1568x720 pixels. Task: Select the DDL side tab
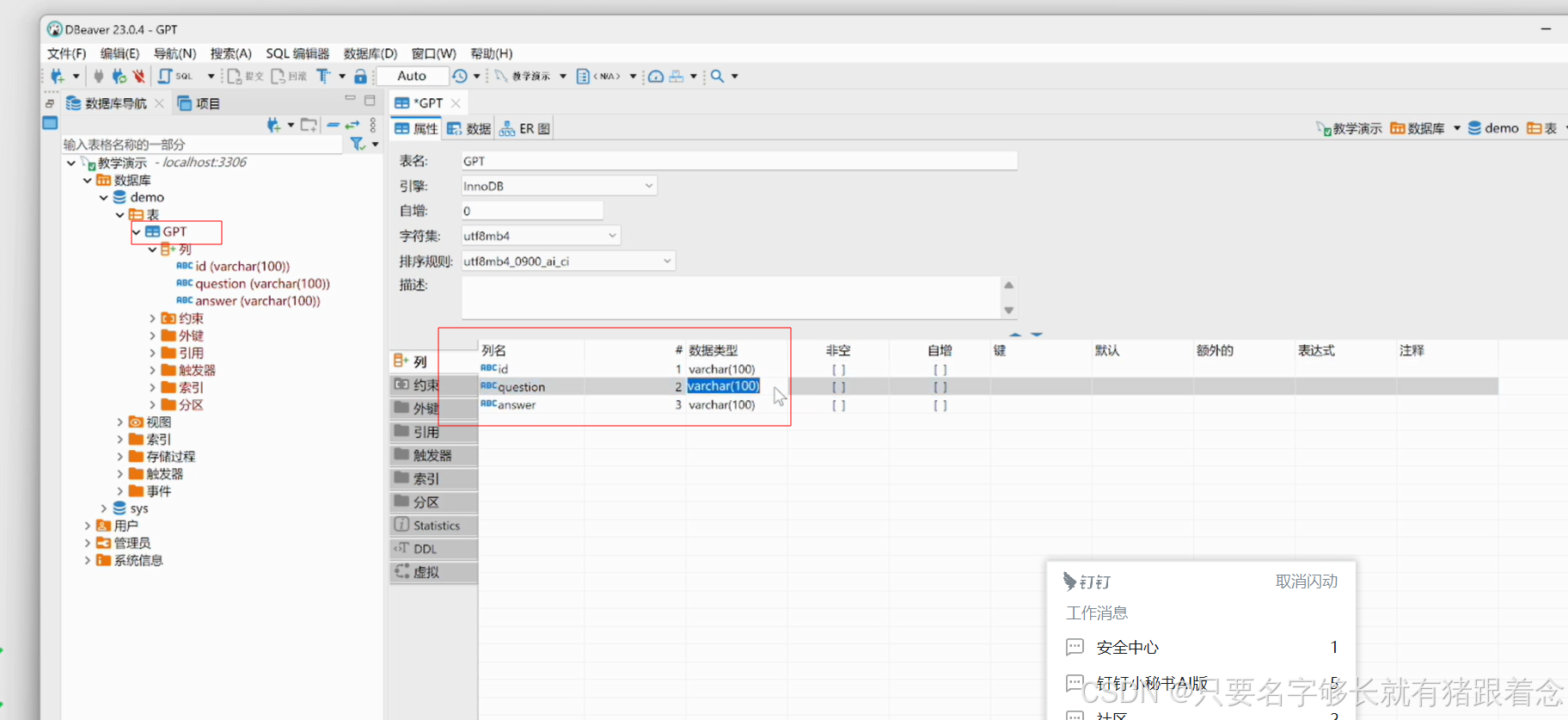(434, 548)
